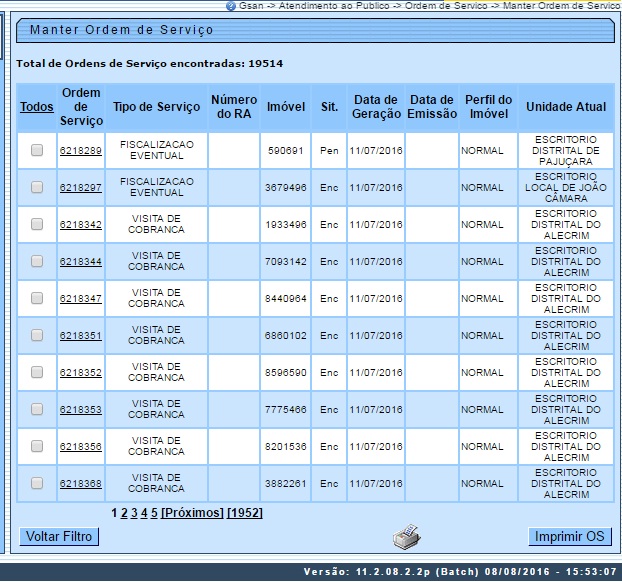
Task: Go to results page 3
Action: [x=134, y=512]
